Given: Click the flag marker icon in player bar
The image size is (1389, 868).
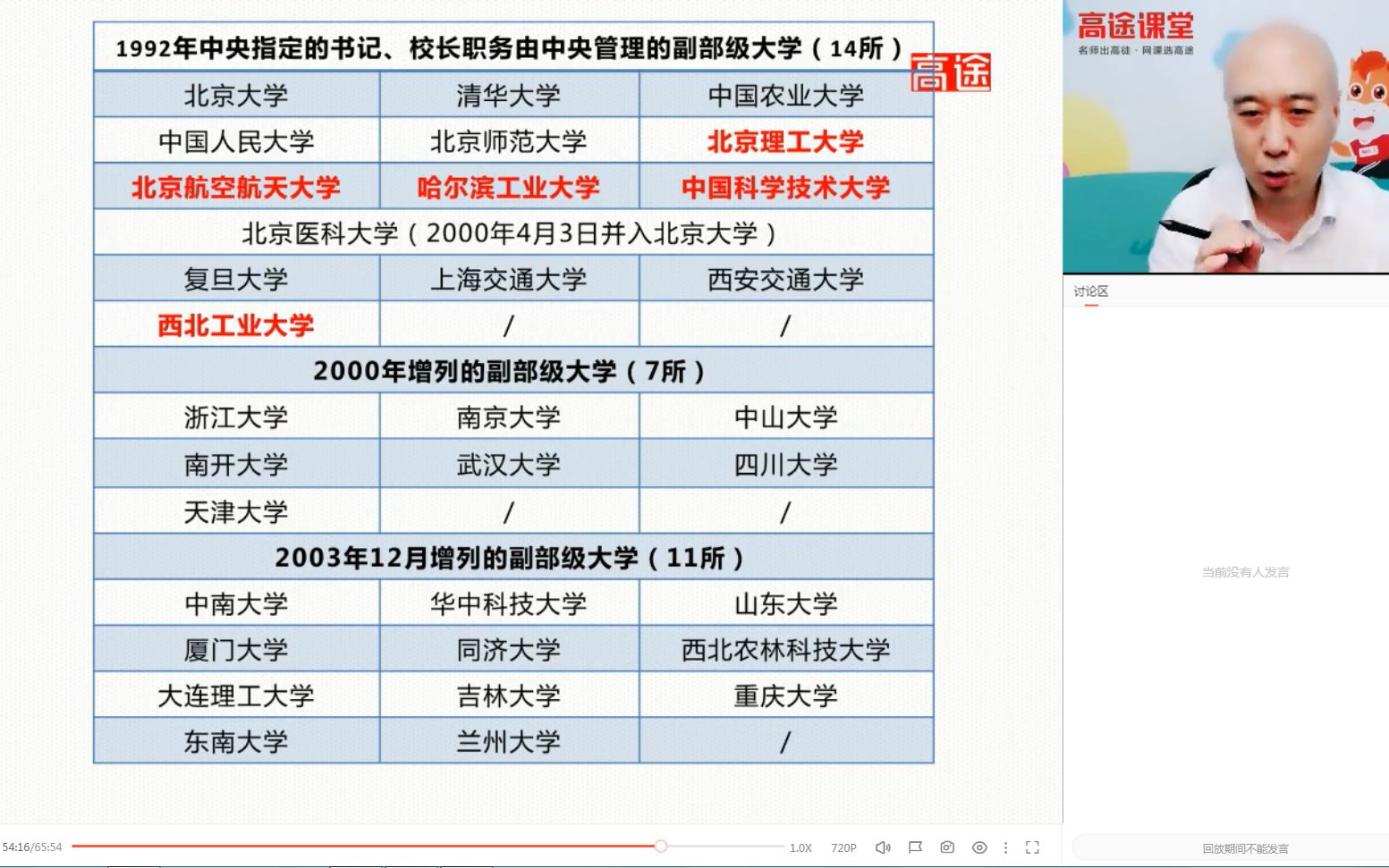Looking at the screenshot, I should click(x=915, y=847).
